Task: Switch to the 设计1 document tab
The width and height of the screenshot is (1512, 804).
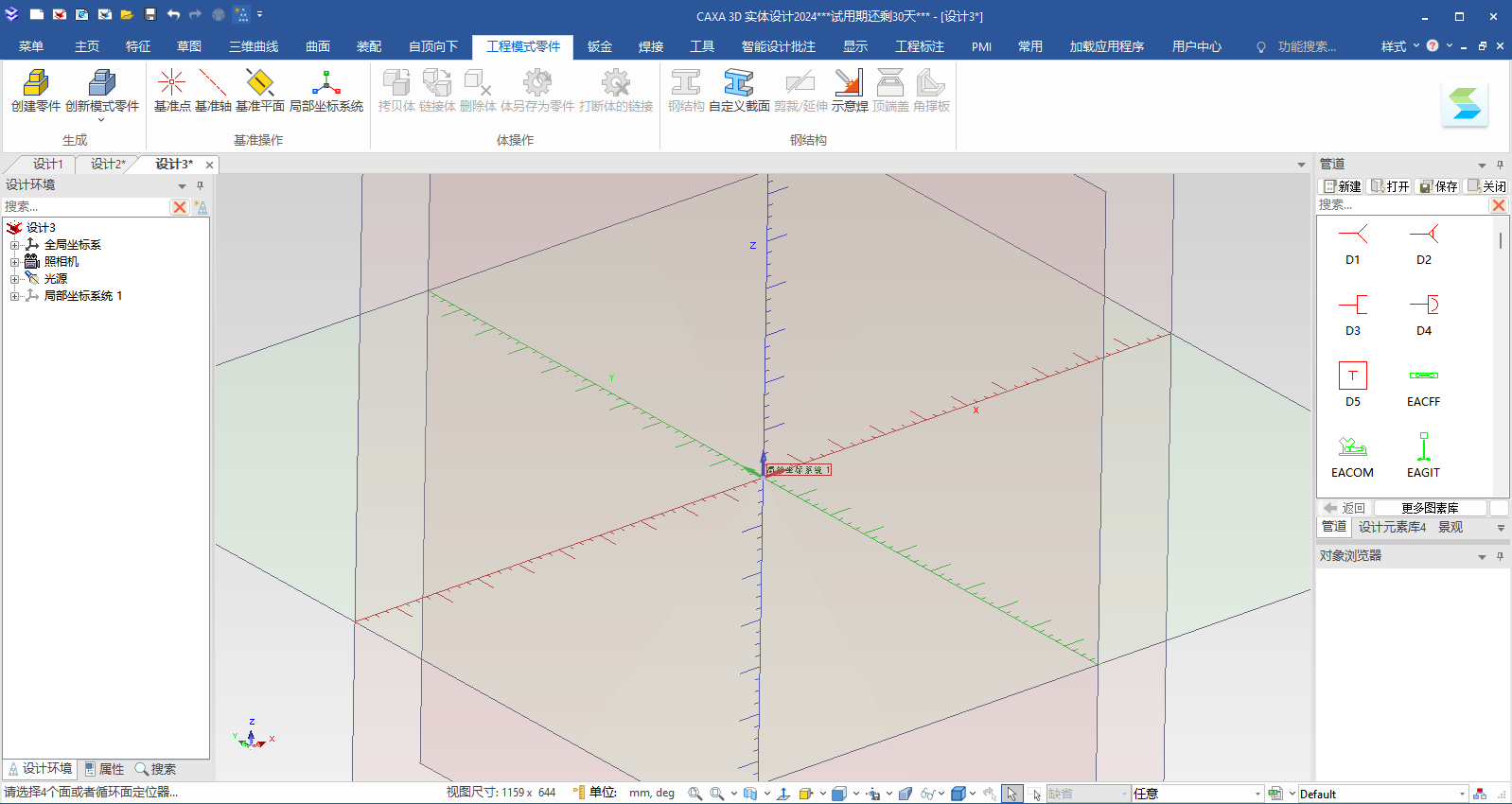Action: tap(47, 164)
